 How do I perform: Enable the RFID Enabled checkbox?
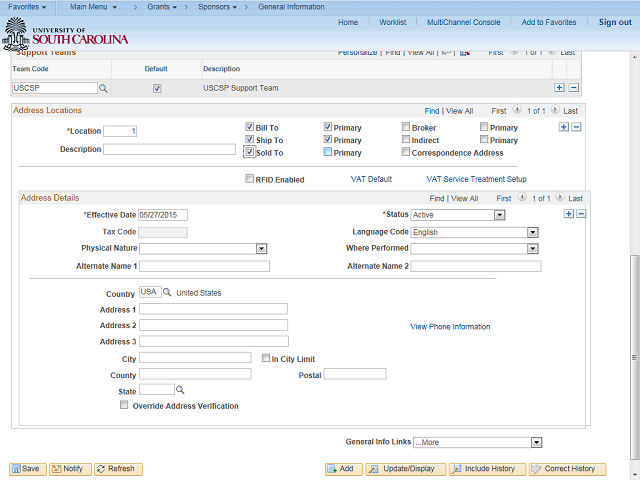250,180
